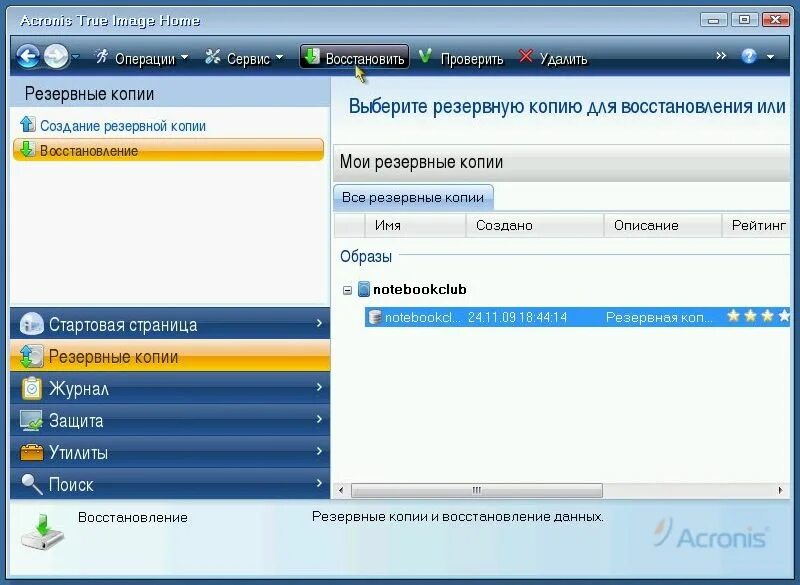
Task: Click the Резервные копии arrows icon
Action: [31, 356]
